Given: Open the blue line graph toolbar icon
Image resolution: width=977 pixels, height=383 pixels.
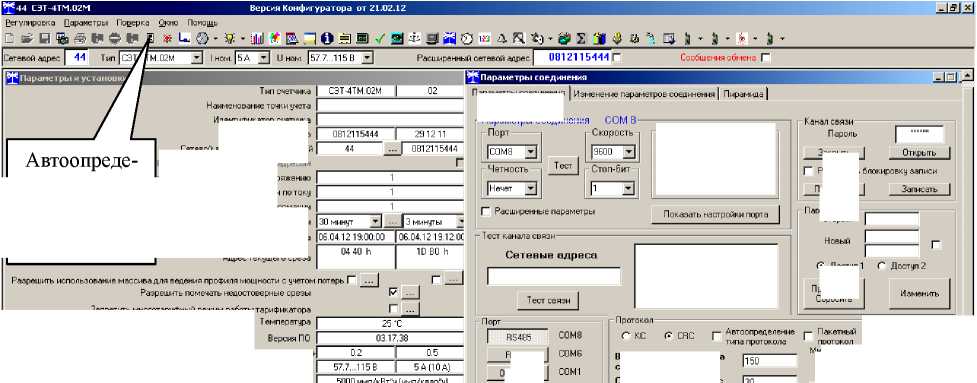Looking at the screenshot, I should click(x=184, y=39).
